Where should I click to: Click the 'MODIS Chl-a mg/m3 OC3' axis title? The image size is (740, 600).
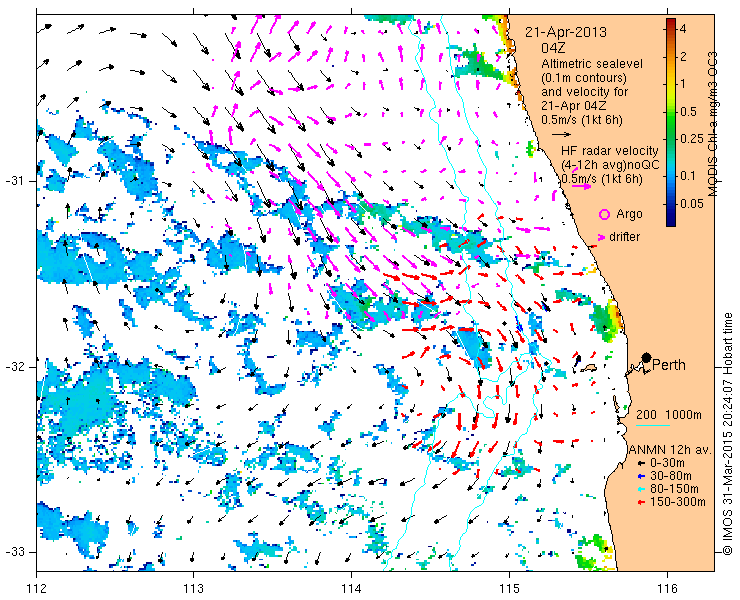pyautogui.click(x=713, y=124)
